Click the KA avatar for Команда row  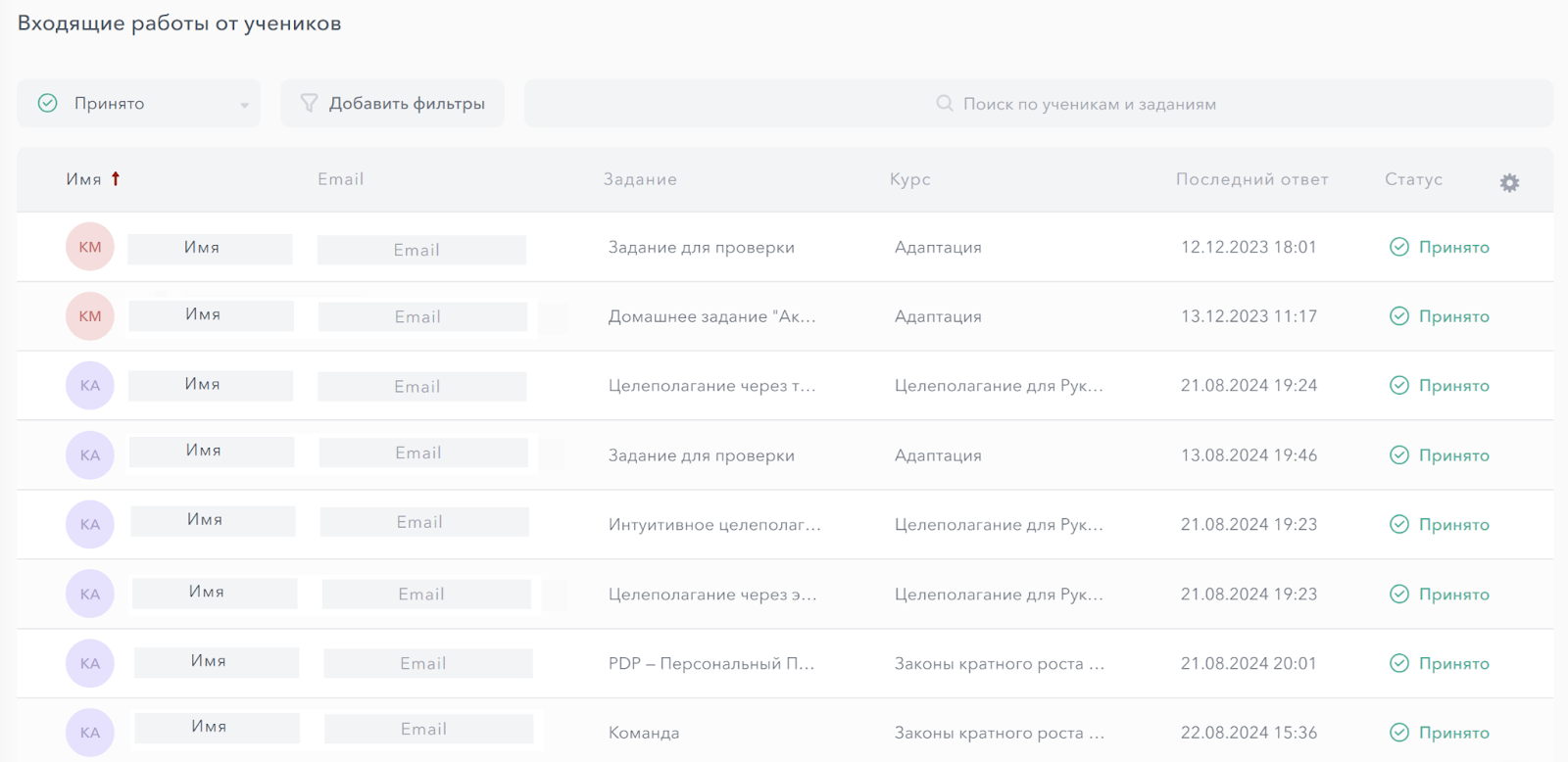pyautogui.click(x=90, y=733)
